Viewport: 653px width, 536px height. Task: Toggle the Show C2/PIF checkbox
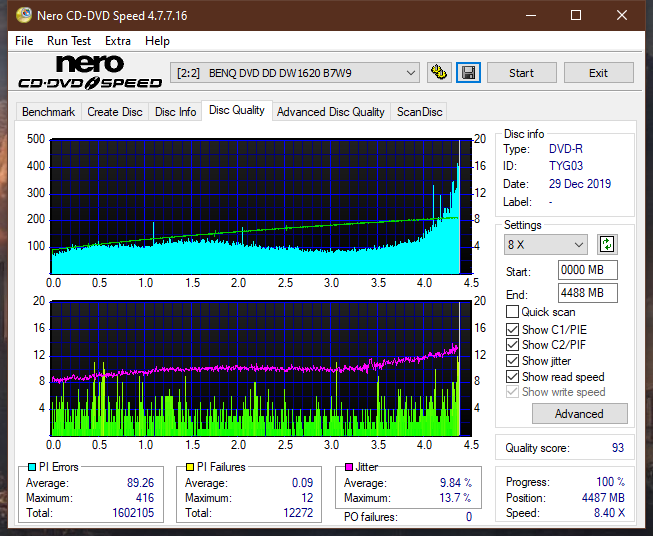point(512,345)
